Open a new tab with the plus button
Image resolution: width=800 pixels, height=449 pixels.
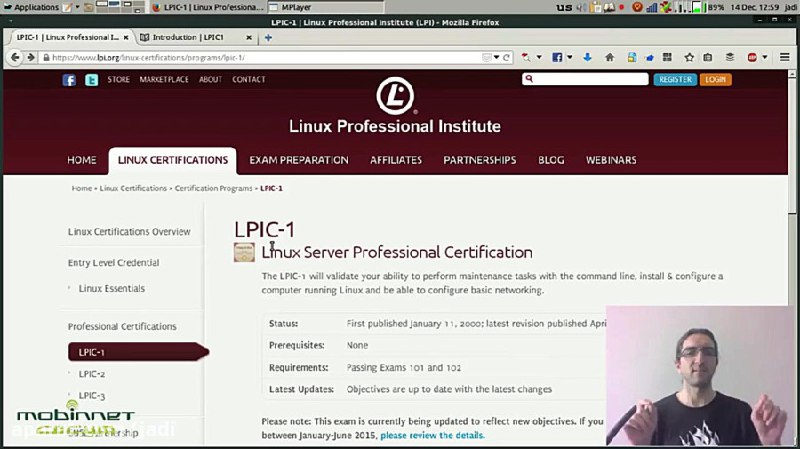coord(268,38)
